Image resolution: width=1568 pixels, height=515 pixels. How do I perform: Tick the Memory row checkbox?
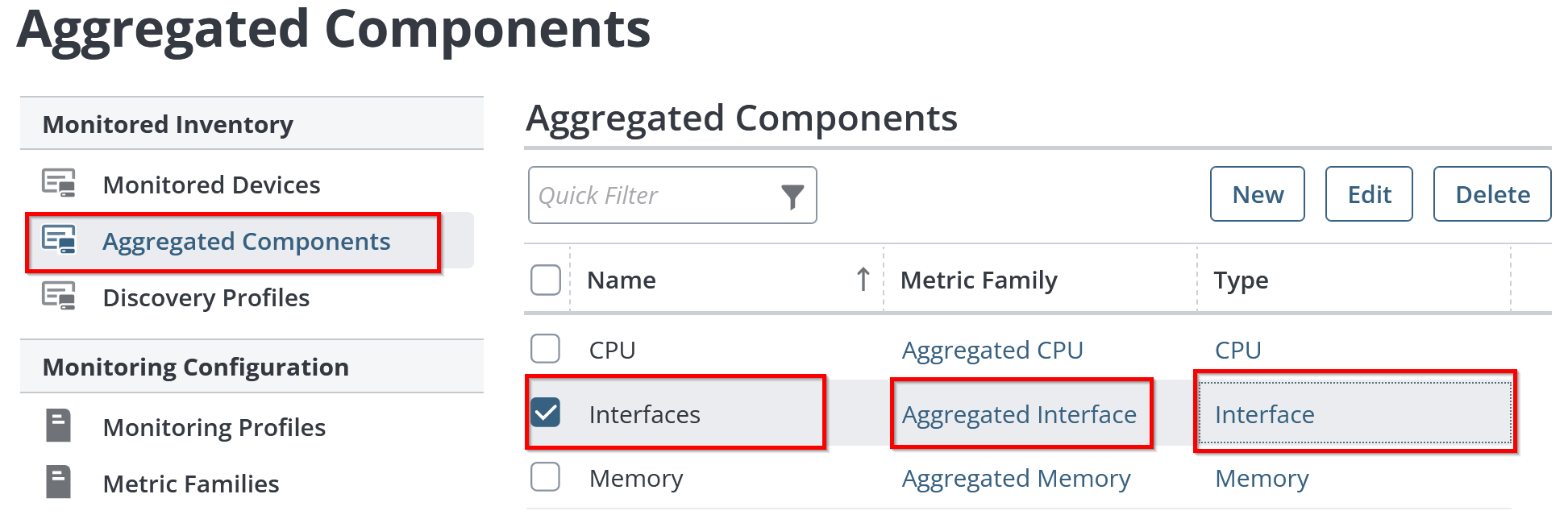coord(546,477)
